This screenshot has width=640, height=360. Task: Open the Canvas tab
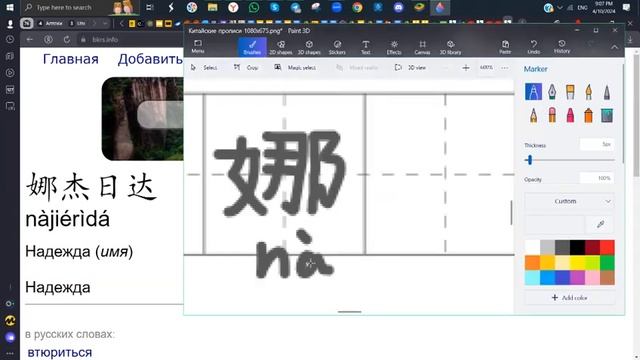tap(422, 47)
